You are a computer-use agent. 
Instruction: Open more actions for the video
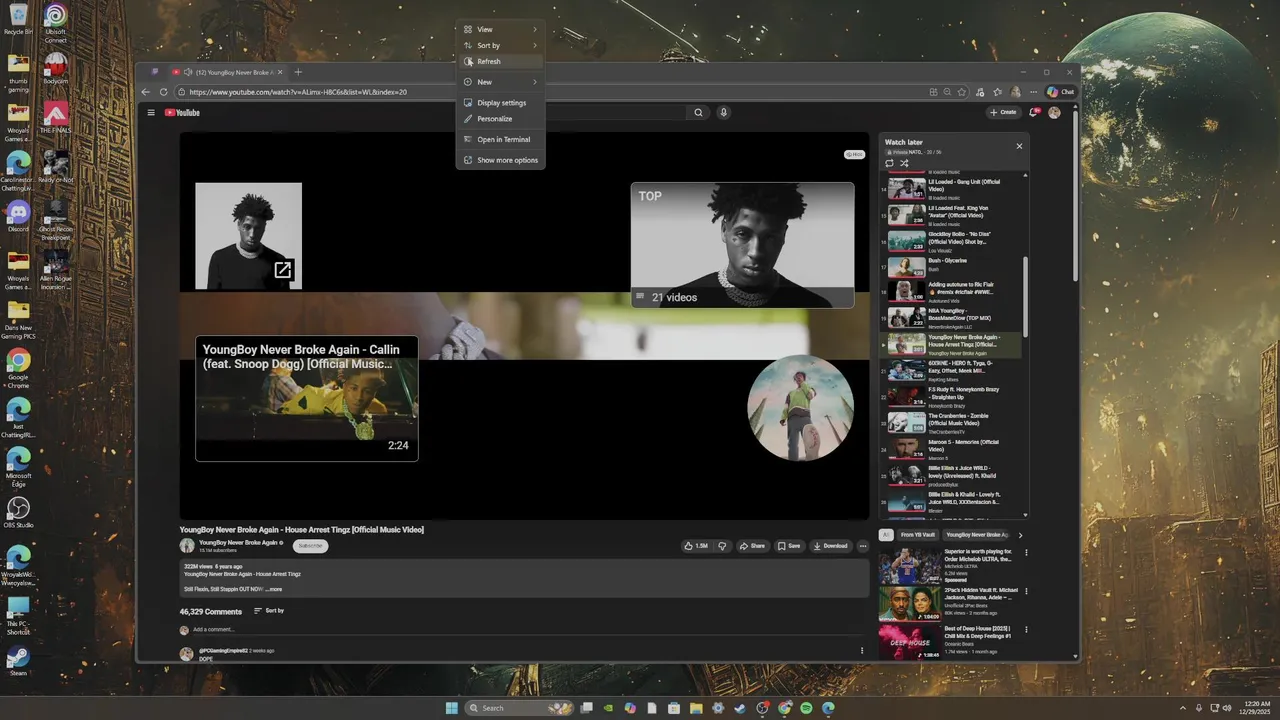coord(863,546)
